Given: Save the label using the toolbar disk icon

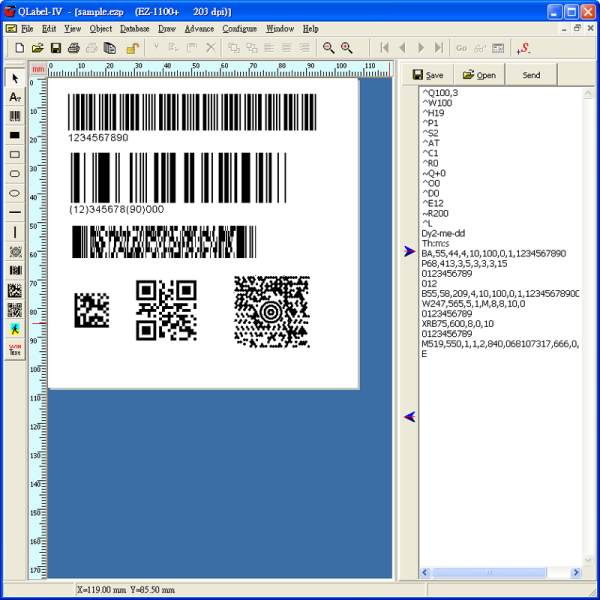Looking at the screenshot, I should pyautogui.click(x=56, y=48).
